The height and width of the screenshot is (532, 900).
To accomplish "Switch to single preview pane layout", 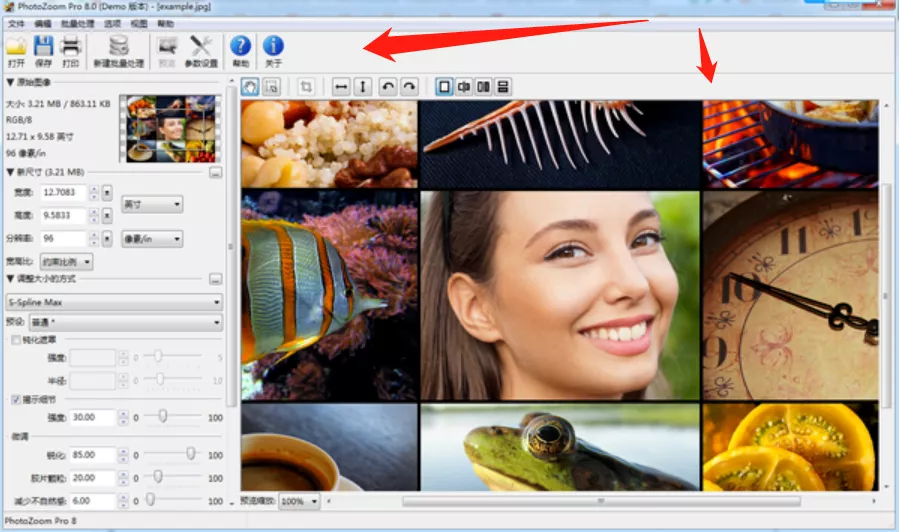I will tap(444, 87).
